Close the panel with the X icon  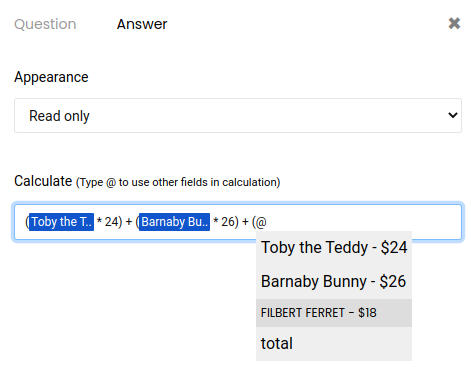(454, 23)
